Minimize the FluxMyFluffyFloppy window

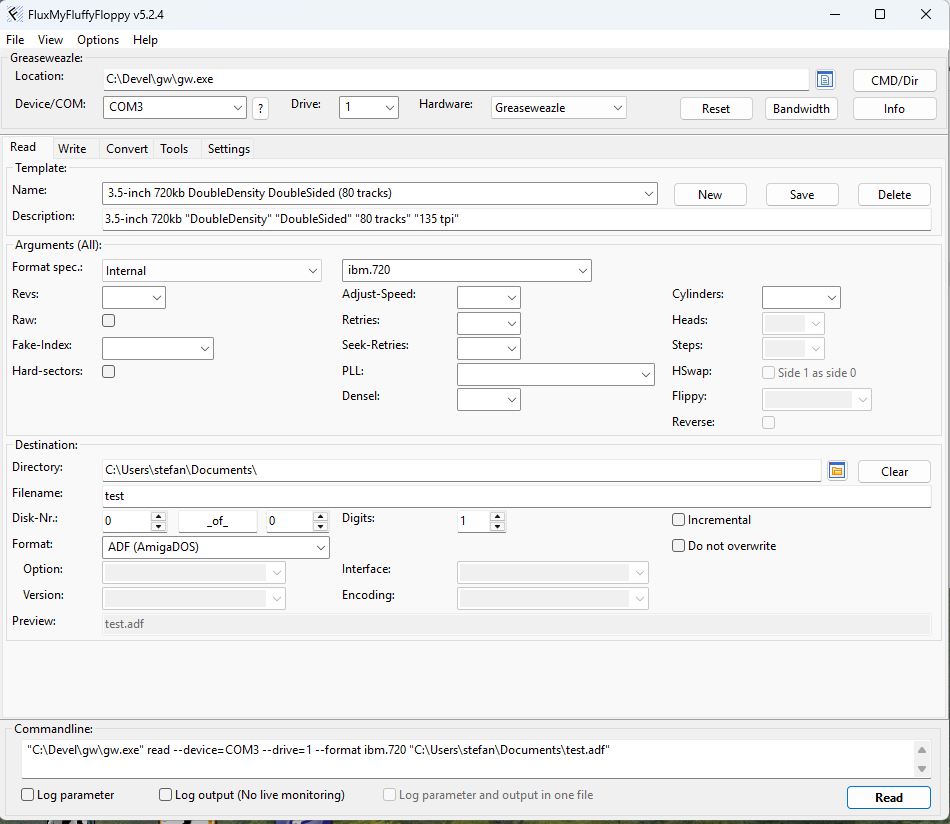pos(835,15)
